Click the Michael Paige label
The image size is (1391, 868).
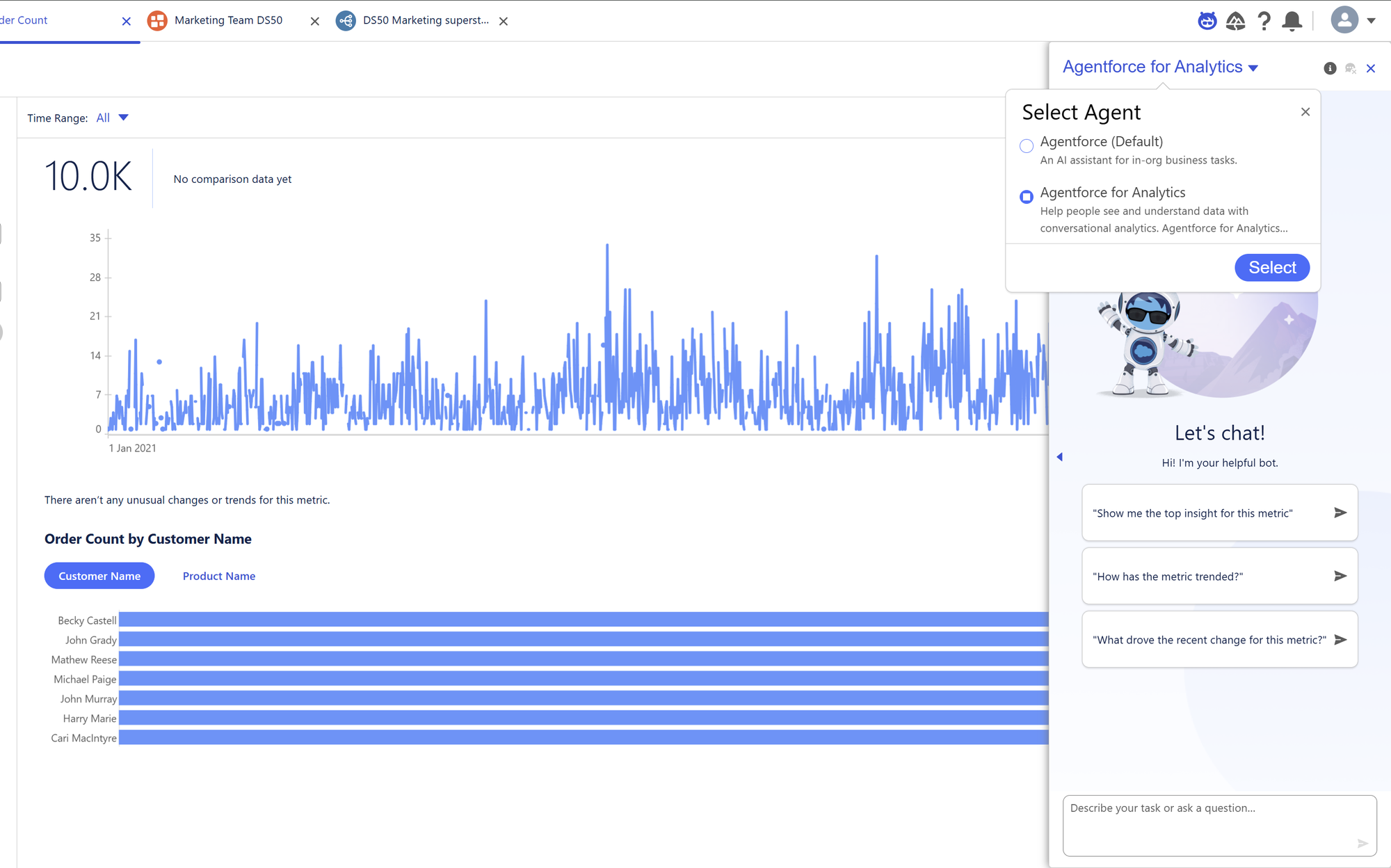coord(85,680)
